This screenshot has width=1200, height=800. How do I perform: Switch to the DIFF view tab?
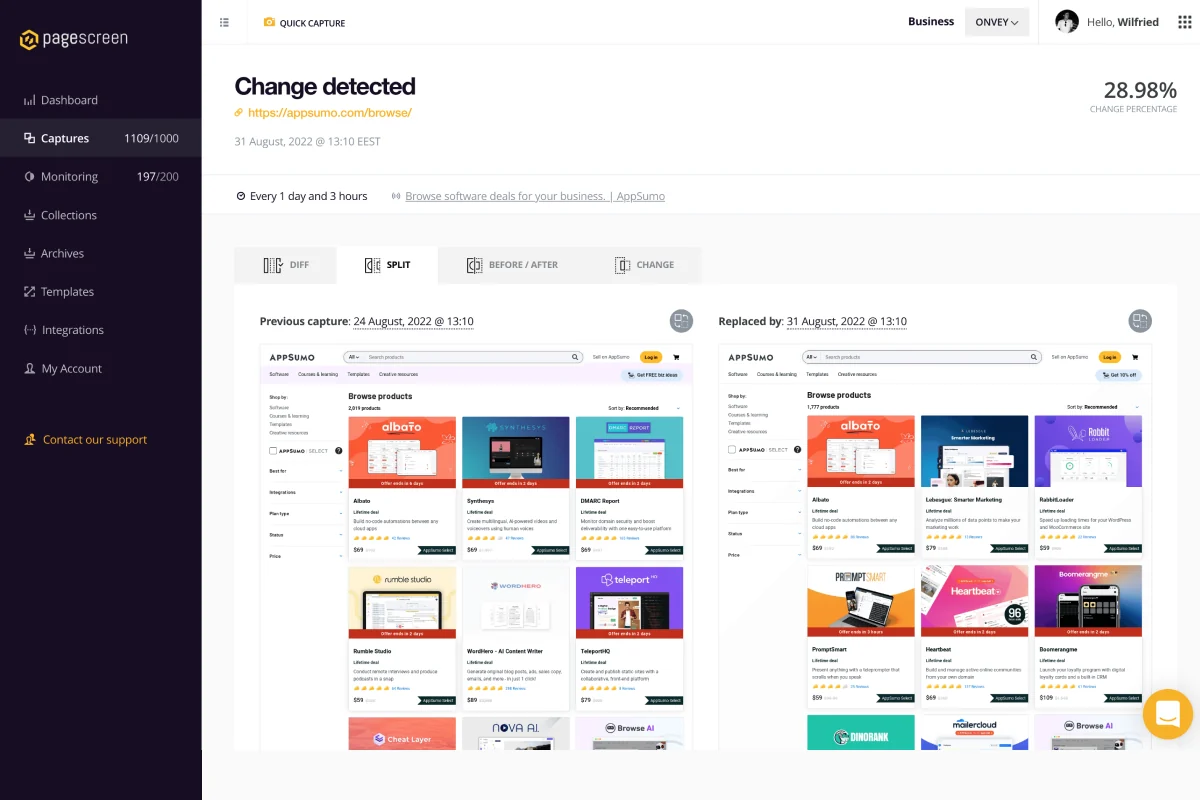pos(286,265)
